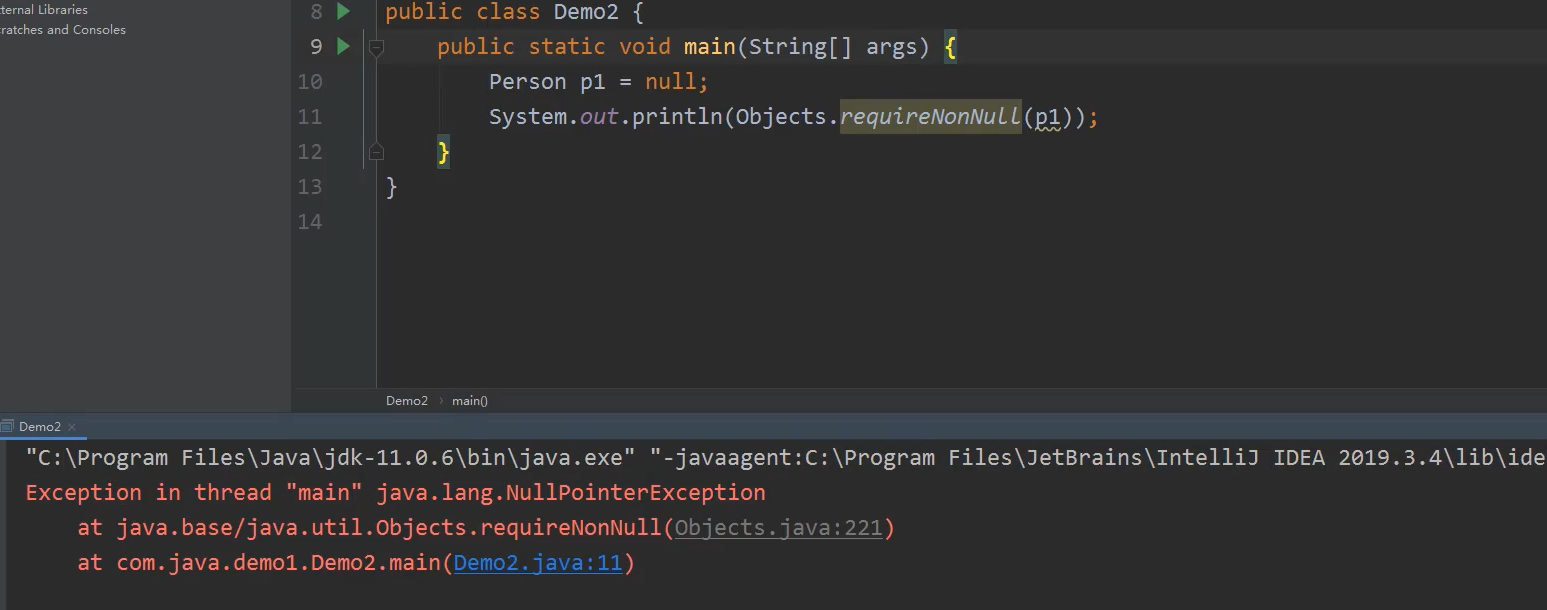Click the underlined p1 argument on line 11

(1047, 117)
